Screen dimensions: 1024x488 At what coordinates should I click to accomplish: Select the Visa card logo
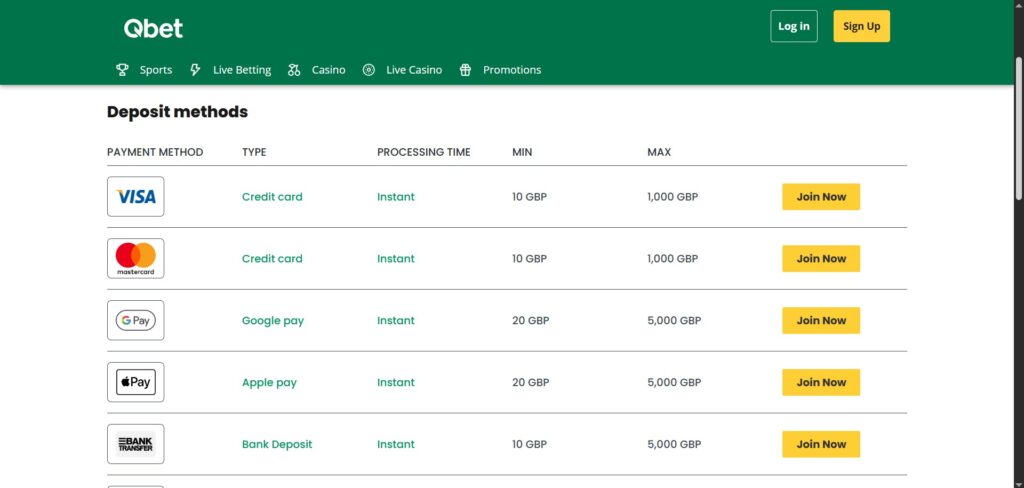[x=136, y=197]
